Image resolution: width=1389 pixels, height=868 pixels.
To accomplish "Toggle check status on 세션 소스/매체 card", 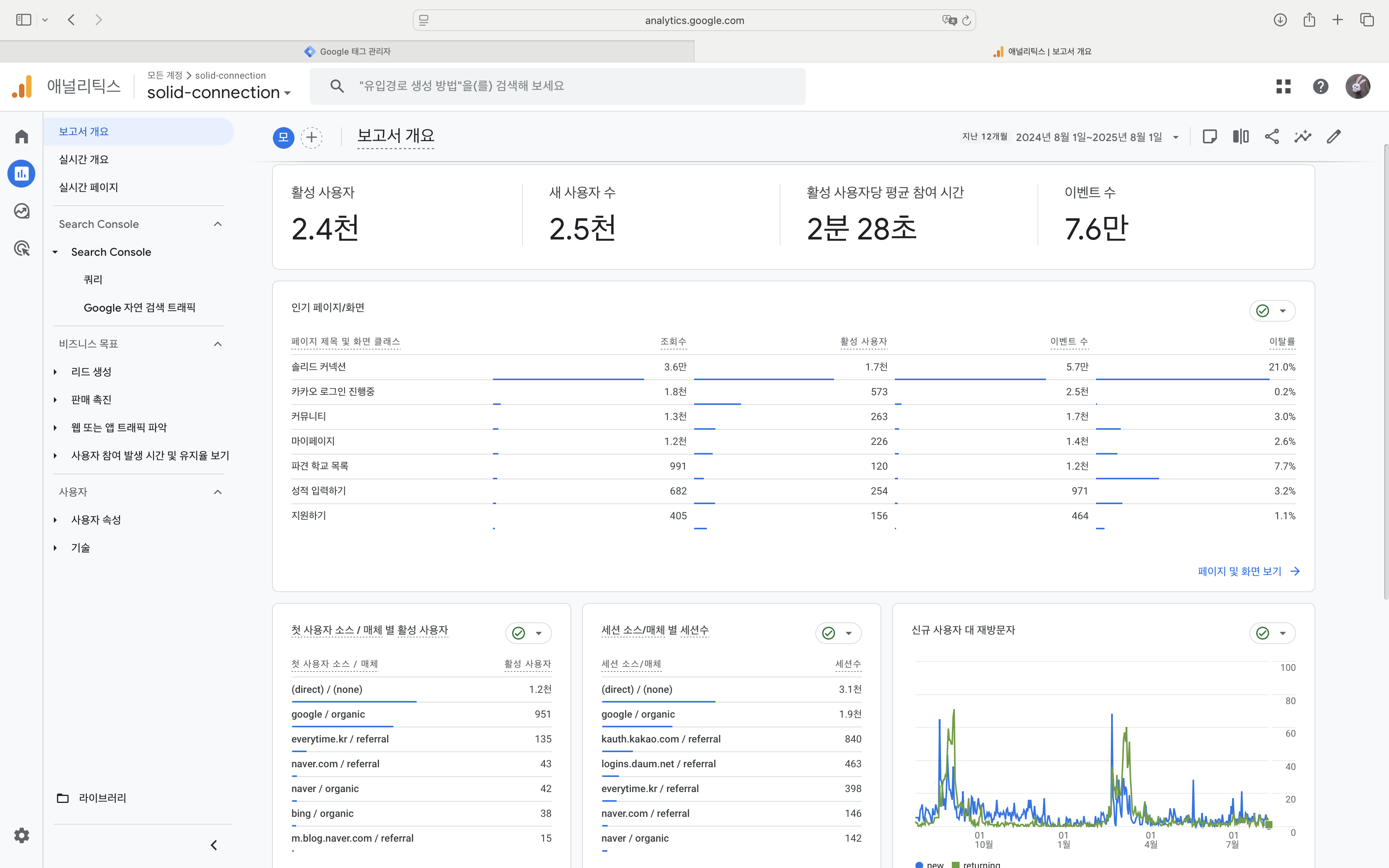I will point(829,633).
